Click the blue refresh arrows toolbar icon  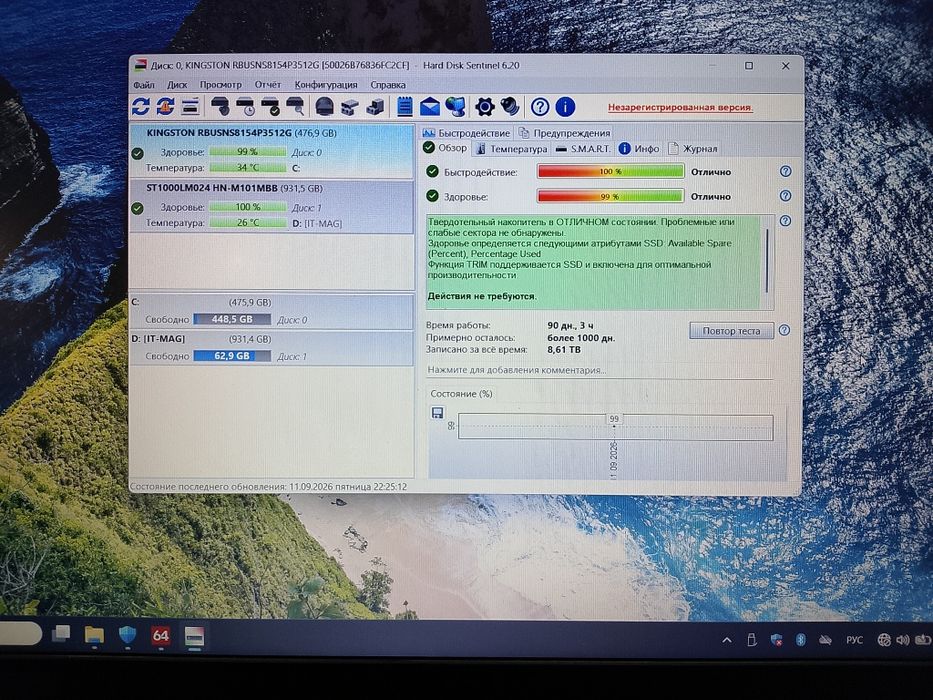tap(141, 107)
